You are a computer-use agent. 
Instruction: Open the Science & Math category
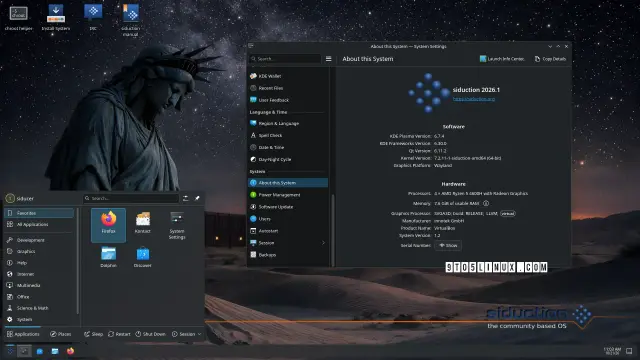pos(39,308)
